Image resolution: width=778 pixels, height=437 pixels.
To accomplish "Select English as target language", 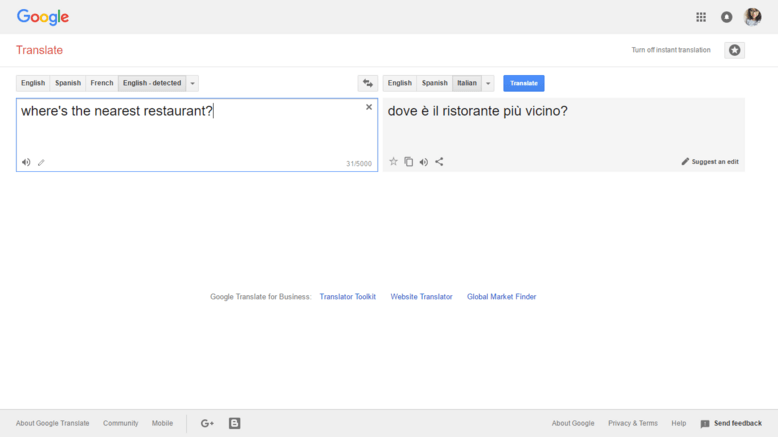I will coord(399,83).
